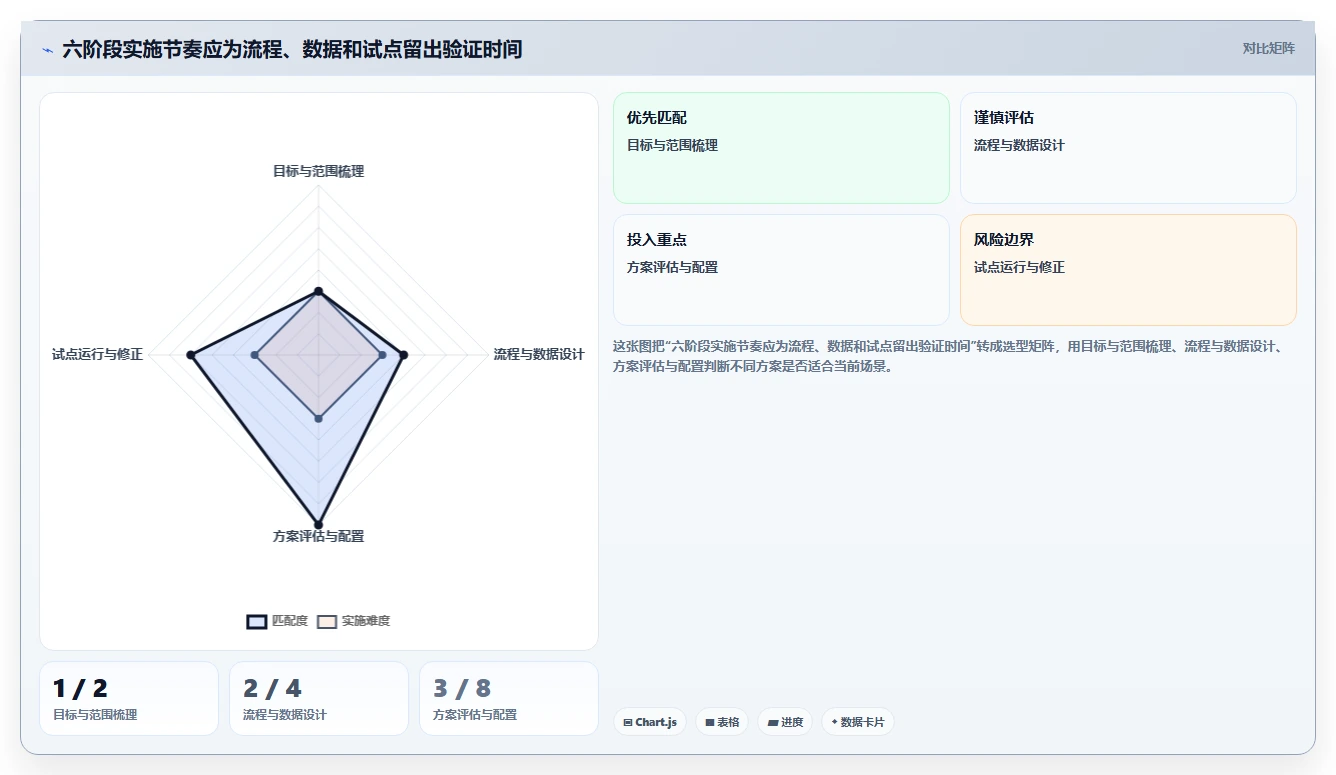
Task: Click the radar point at 目标与范围梳理 top
Action: (x=319, y=291)
